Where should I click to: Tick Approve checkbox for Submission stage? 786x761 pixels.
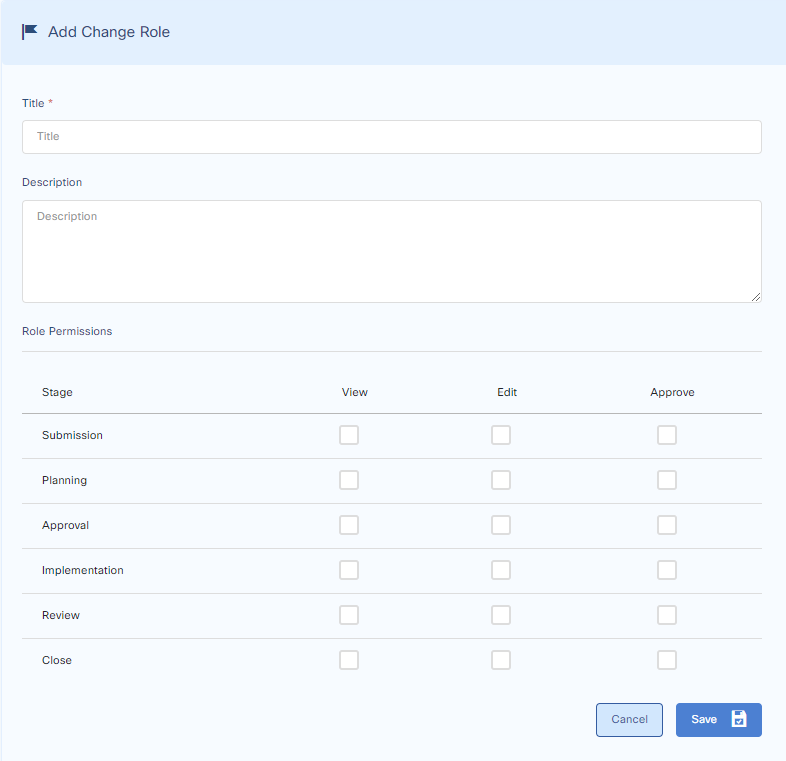(667, 435)
